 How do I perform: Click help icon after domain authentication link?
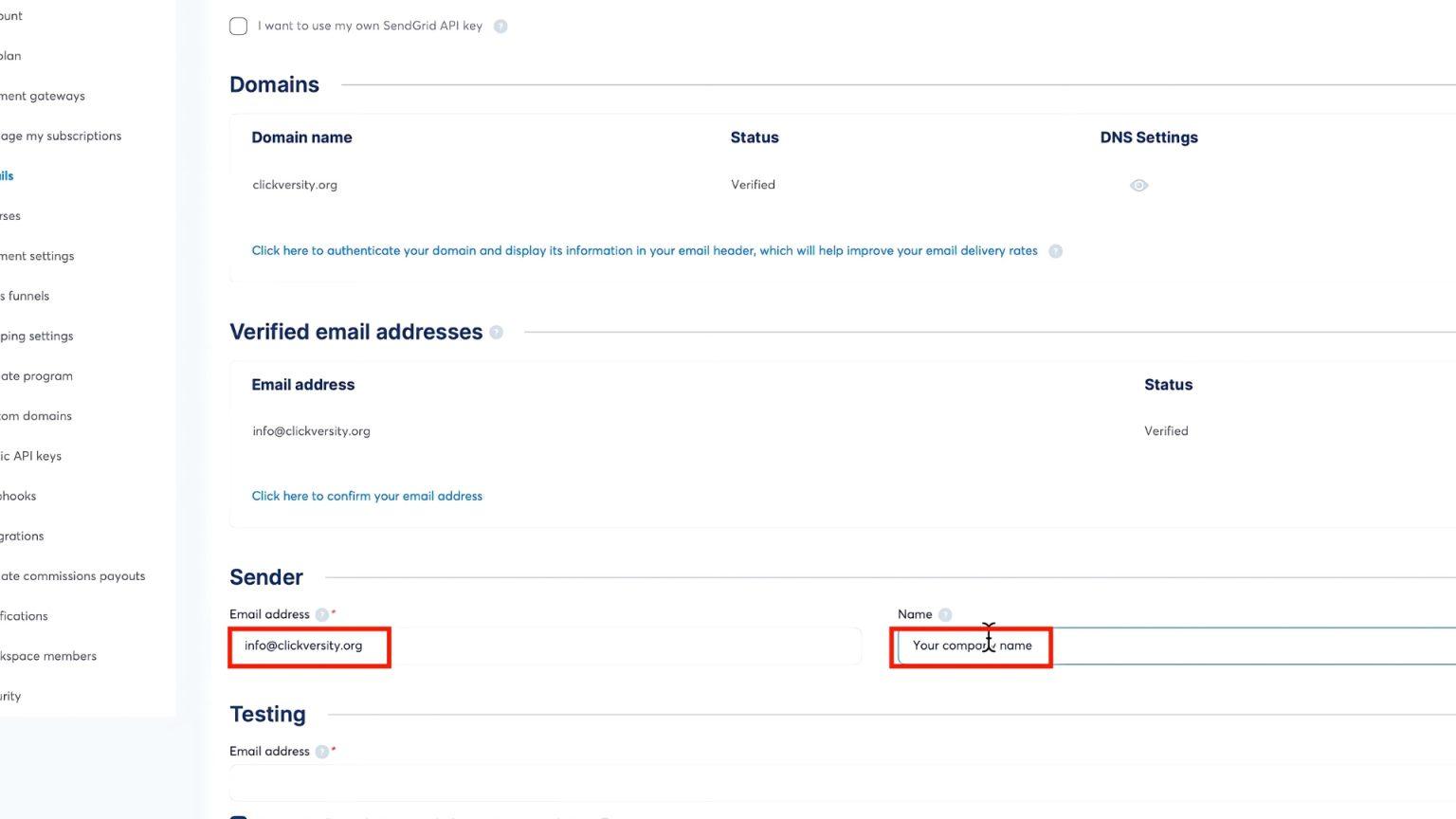(1054, 250)
